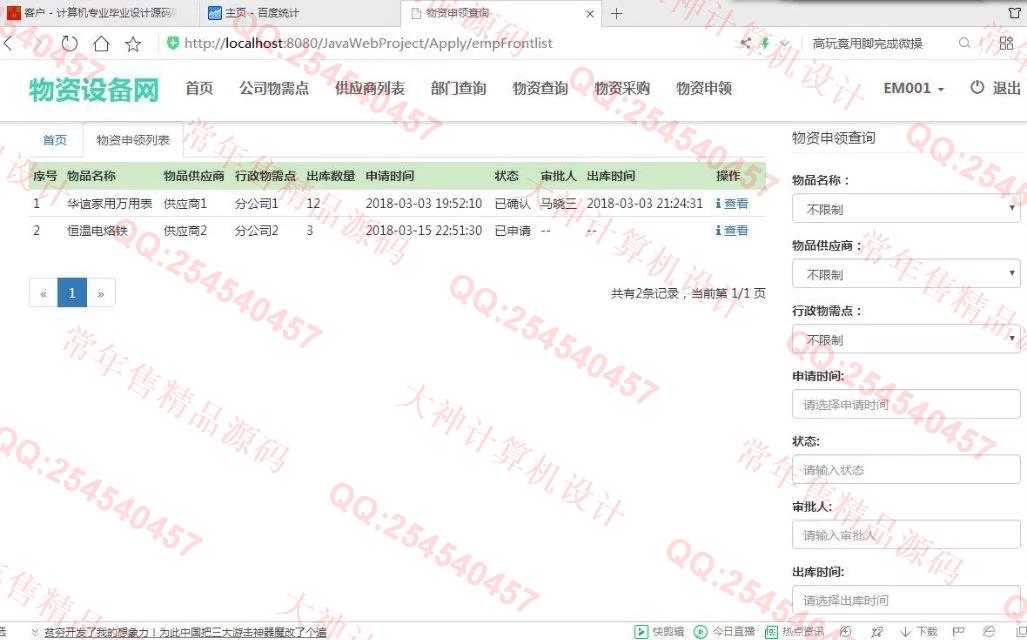Click the browser search magnifier icon

(964, 43)
